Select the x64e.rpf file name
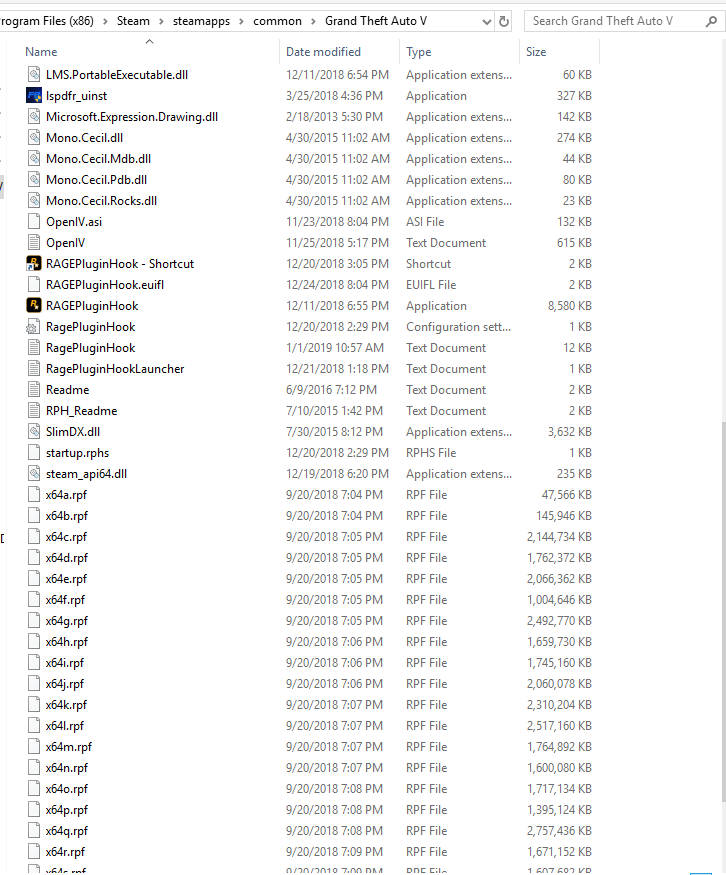The width and height of the screenshot is (726, 875). pos(66,579)
